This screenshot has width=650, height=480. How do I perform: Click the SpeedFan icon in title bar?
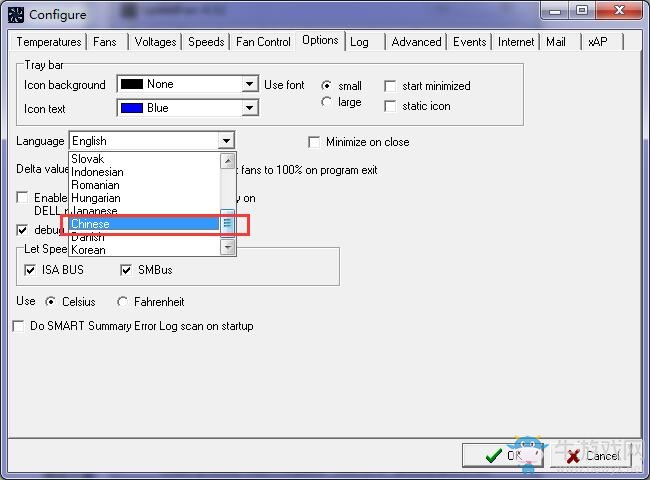point(16,15)
